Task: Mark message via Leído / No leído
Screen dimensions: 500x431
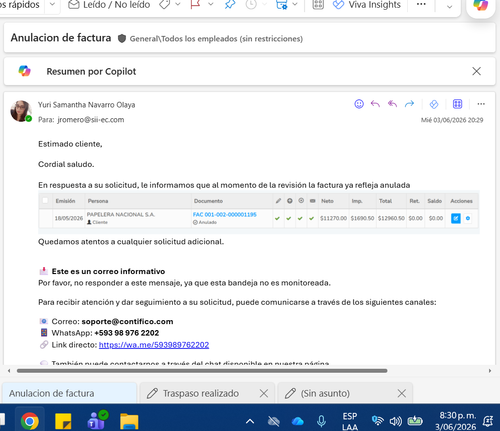Action: click(109, 5)
